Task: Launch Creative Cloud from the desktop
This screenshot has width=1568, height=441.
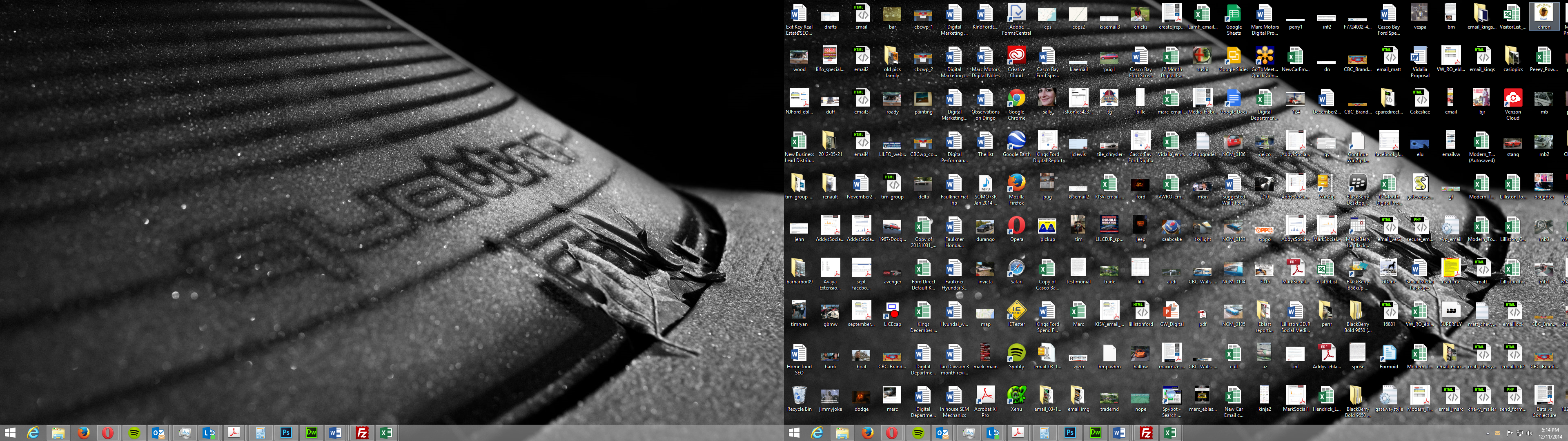Action: 1016,62
